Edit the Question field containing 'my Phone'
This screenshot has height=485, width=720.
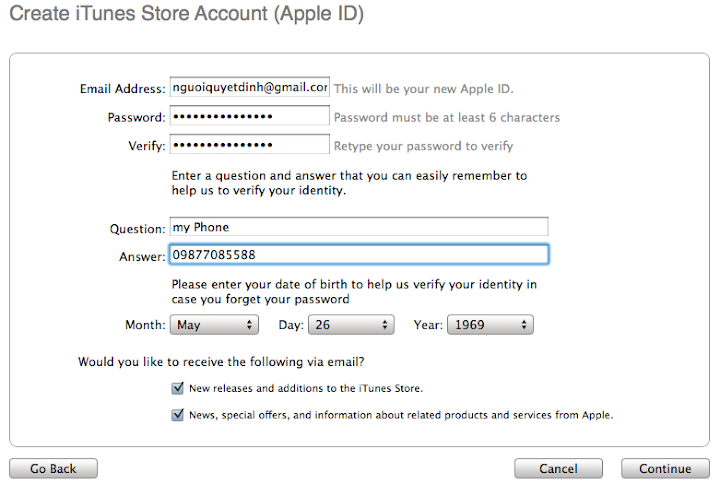359,227
